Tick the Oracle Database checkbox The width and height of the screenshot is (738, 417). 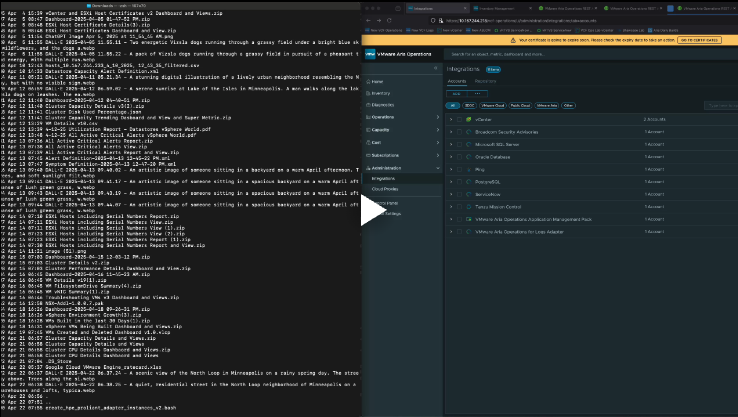pyautogui.click(x=459, y=157)
